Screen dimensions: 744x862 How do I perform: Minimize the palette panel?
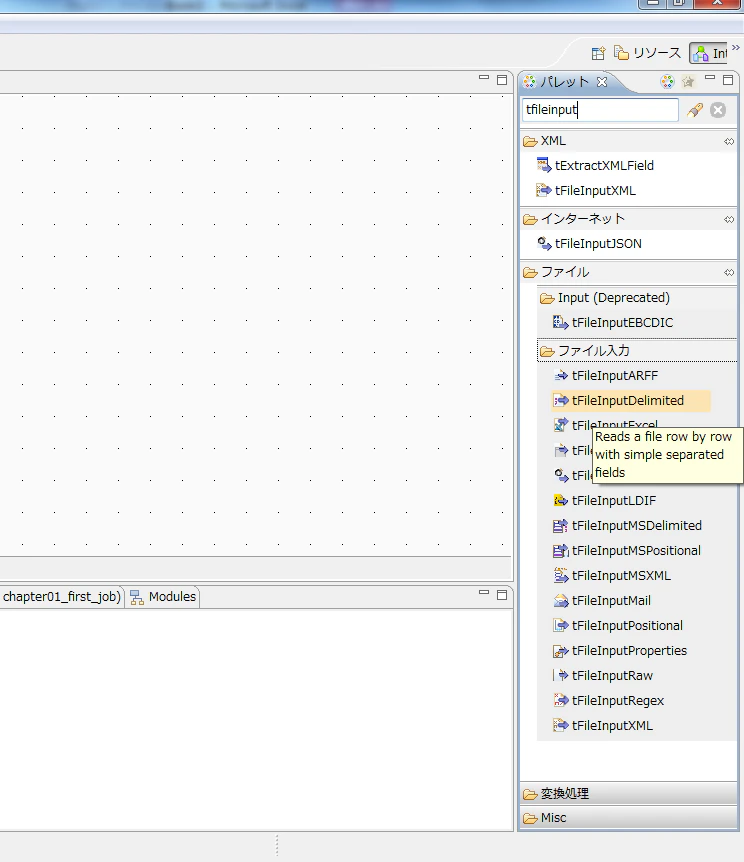[x=710, y=78]
